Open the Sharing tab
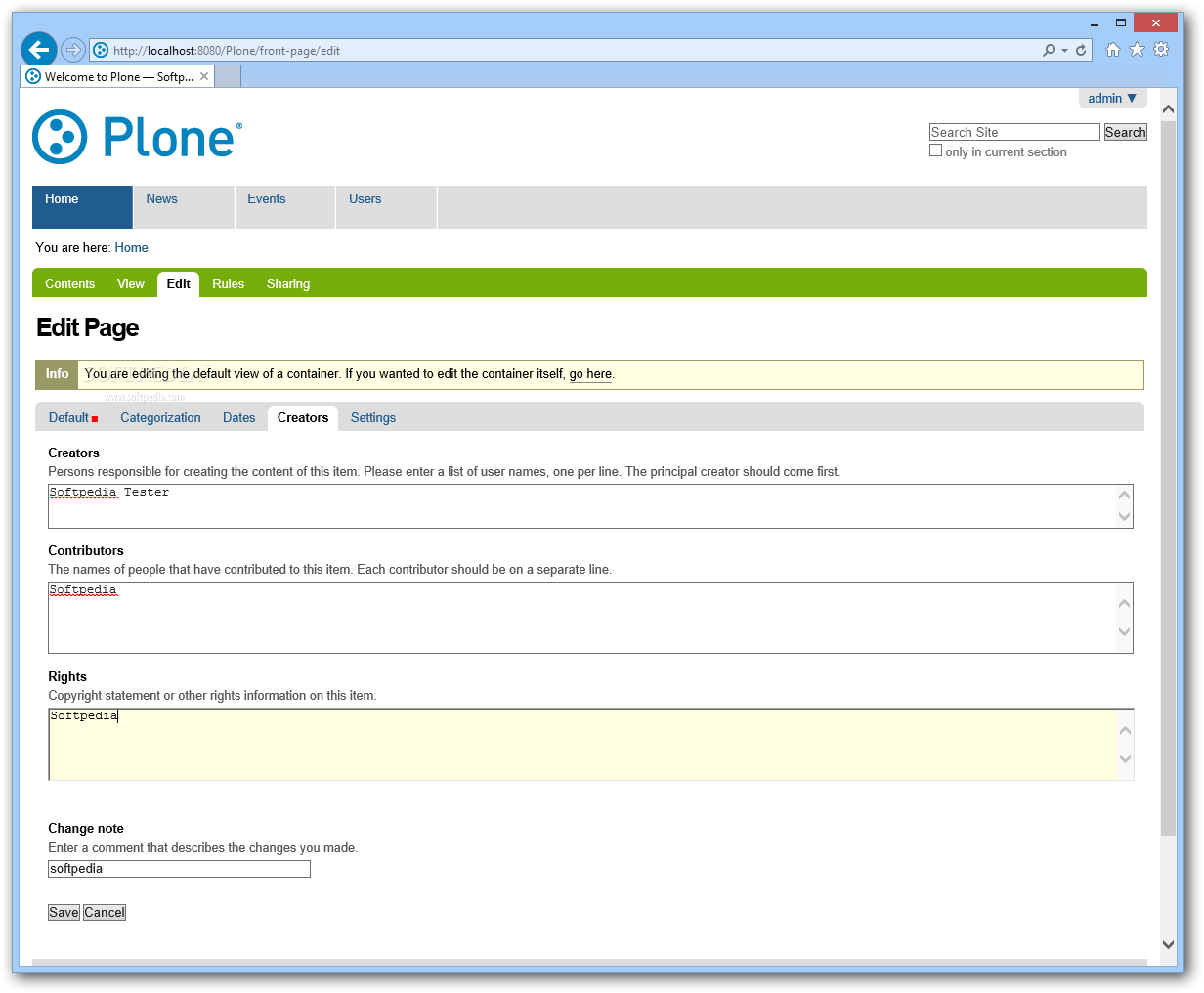Screen dimensions: 1204x993 (288, 283)
